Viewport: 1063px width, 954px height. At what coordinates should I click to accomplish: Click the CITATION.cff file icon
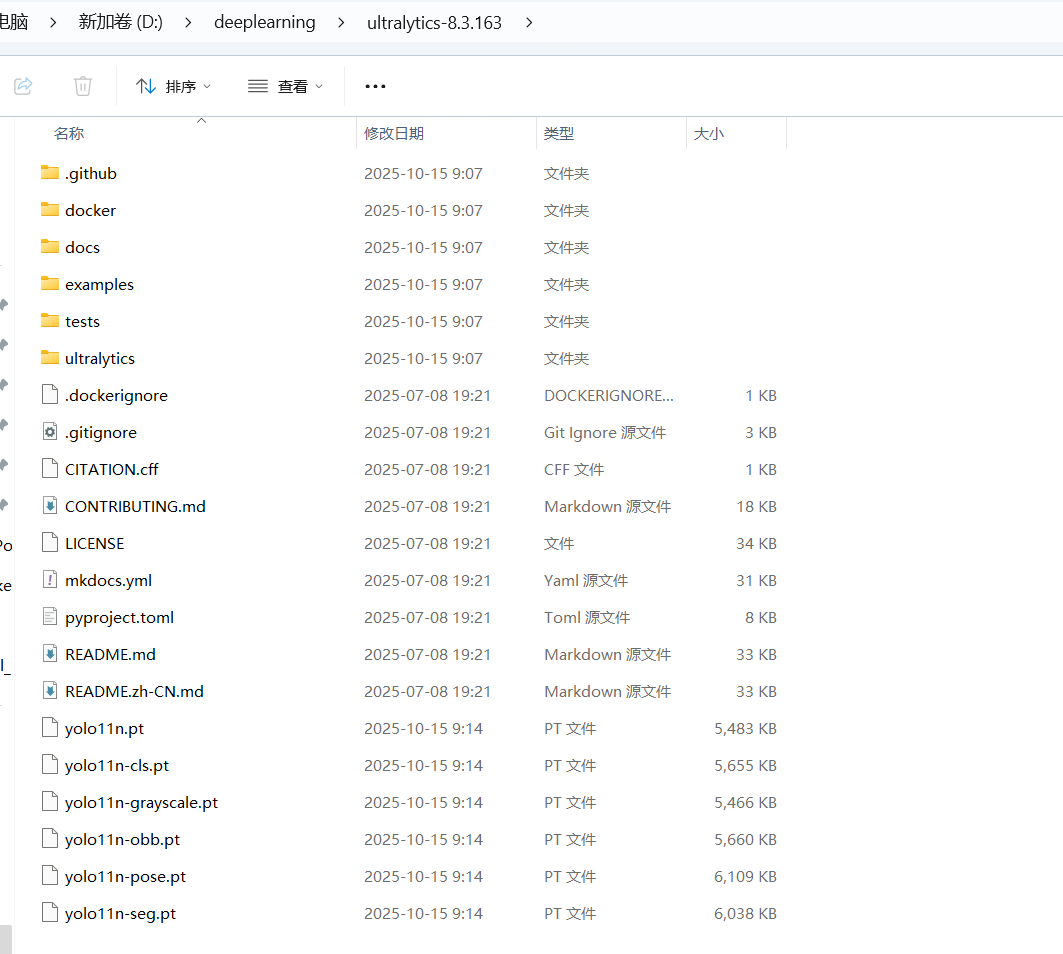[x=49, y=468]
